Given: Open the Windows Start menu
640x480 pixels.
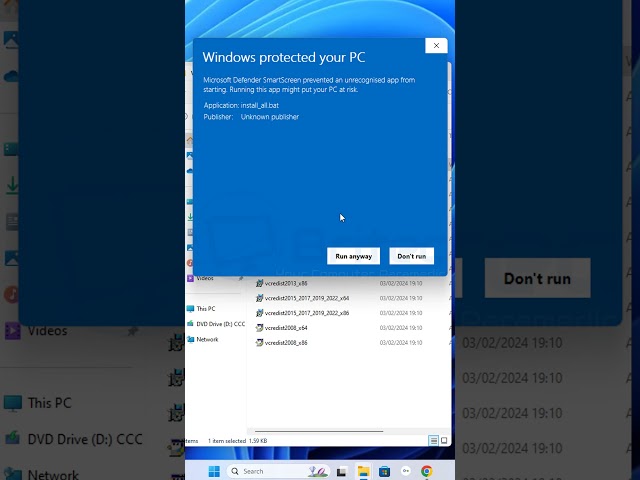Looking at the screenshot, I should 214,471.
